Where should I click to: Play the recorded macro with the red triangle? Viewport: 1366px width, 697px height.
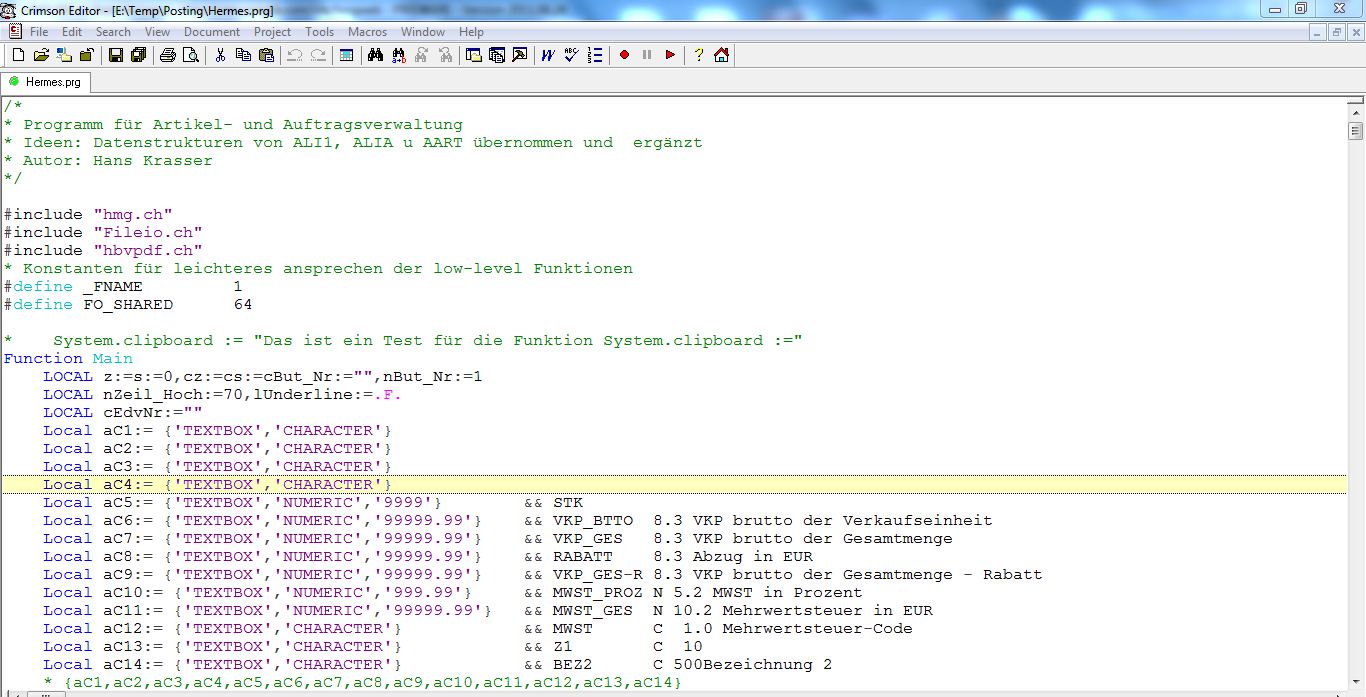(670, 55)
